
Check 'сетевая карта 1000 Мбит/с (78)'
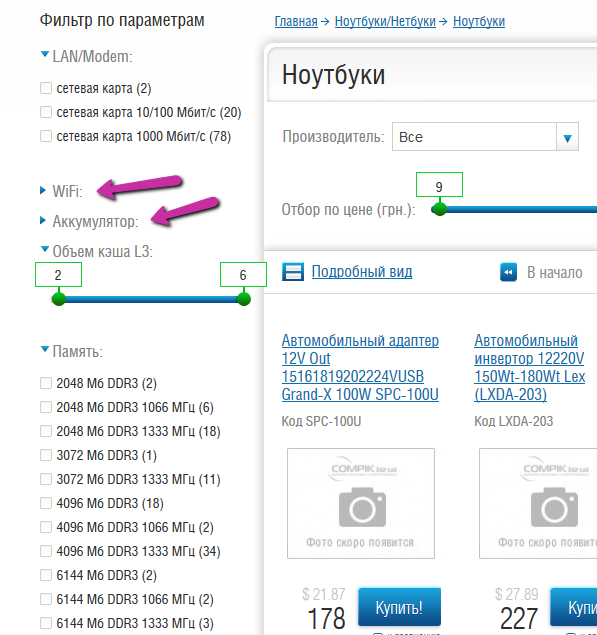pos(46,136)
